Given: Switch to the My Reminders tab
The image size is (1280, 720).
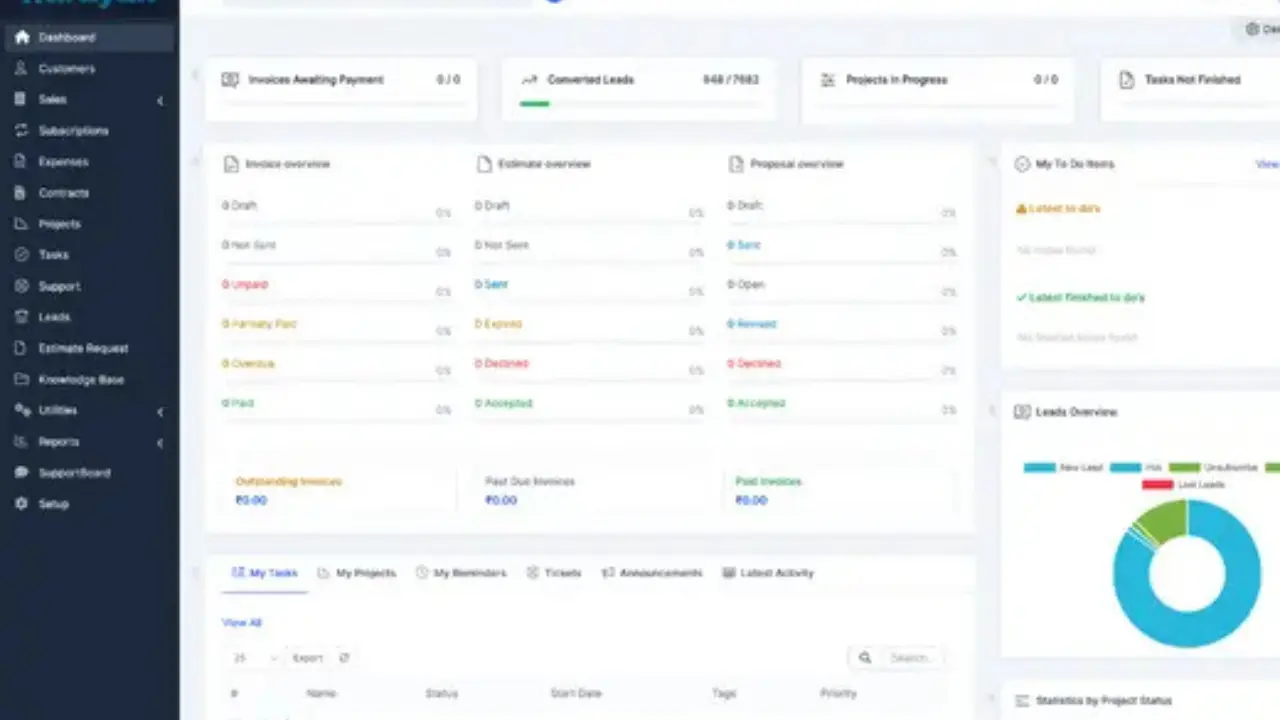Looking at the screenshot, I should 461,573.
